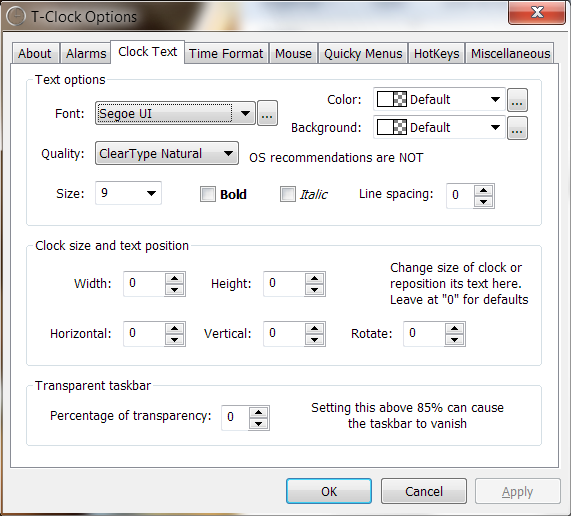Increase Horizontal with up arrow

[175, 328]
